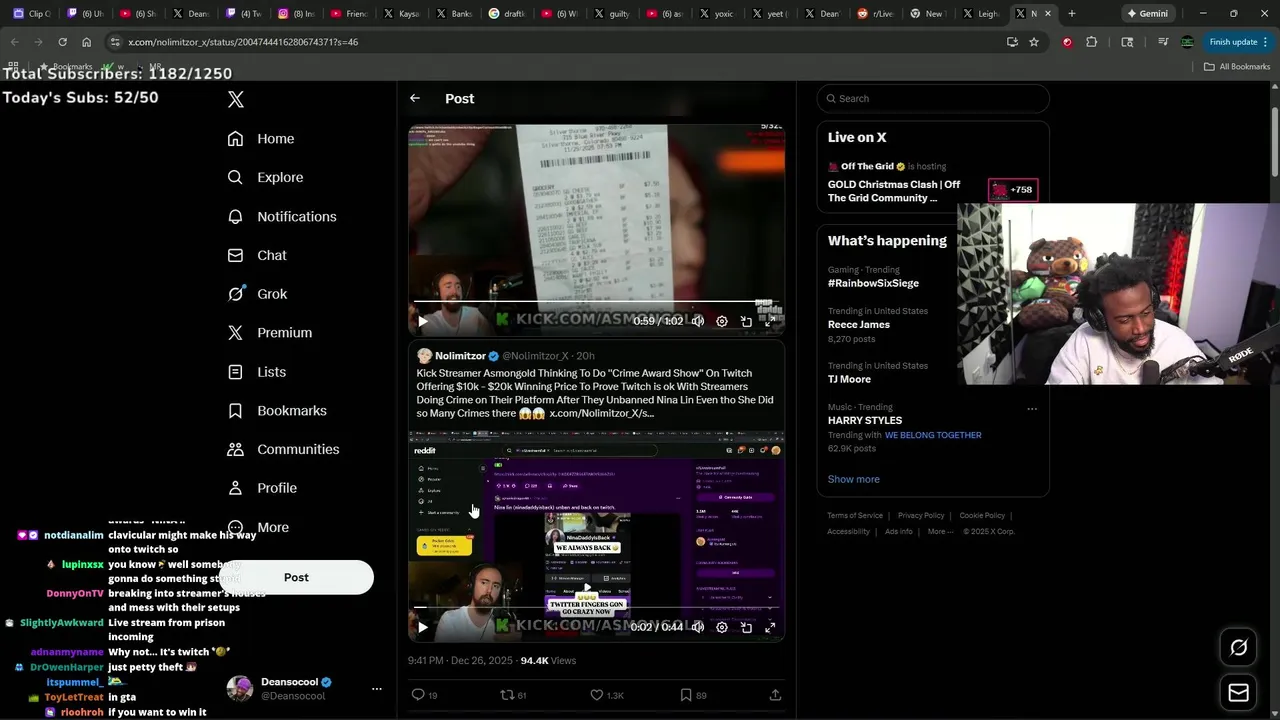Expand the footer More dropdown

940,531
